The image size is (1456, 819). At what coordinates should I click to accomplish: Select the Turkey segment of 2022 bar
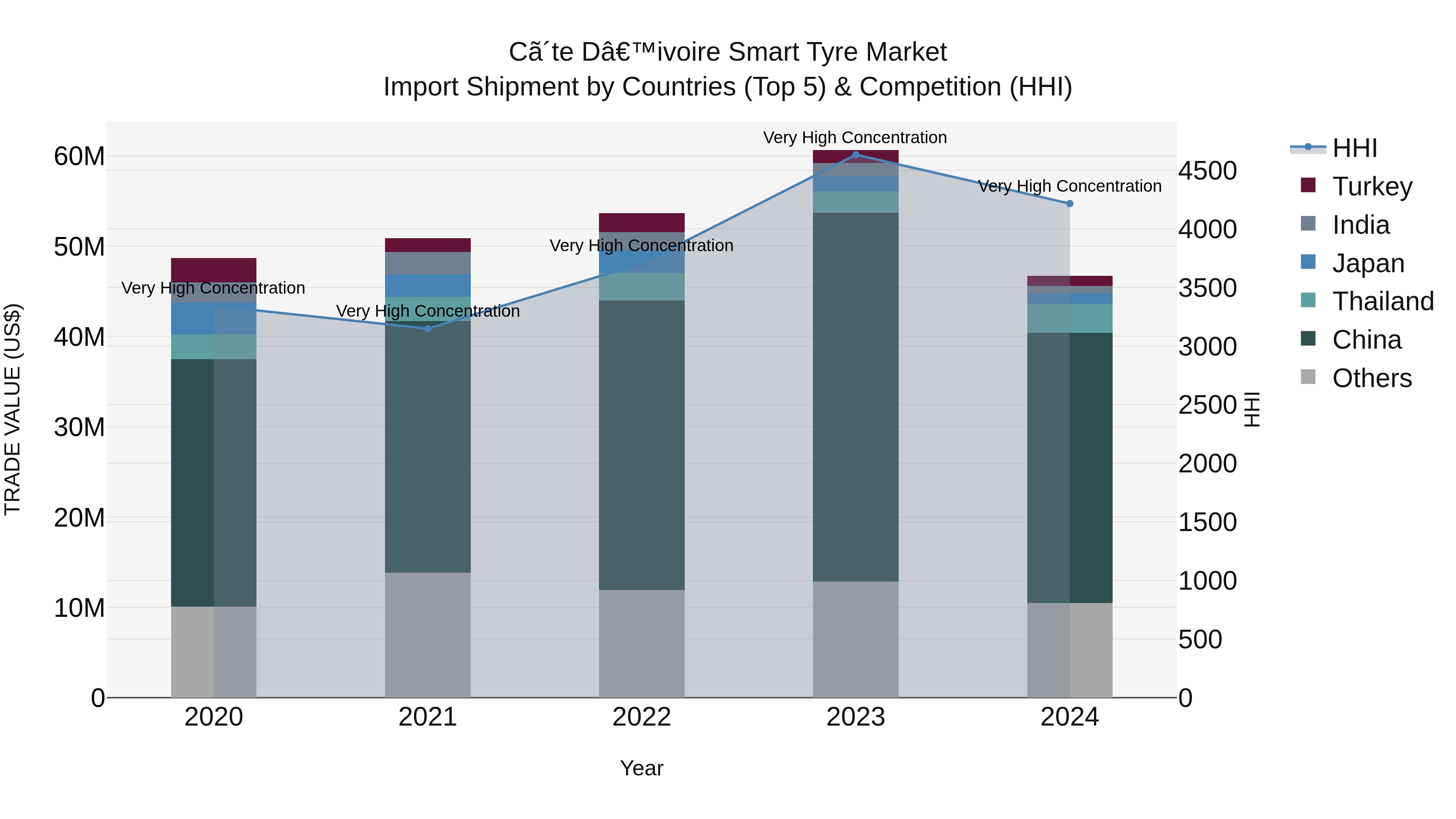641,223
